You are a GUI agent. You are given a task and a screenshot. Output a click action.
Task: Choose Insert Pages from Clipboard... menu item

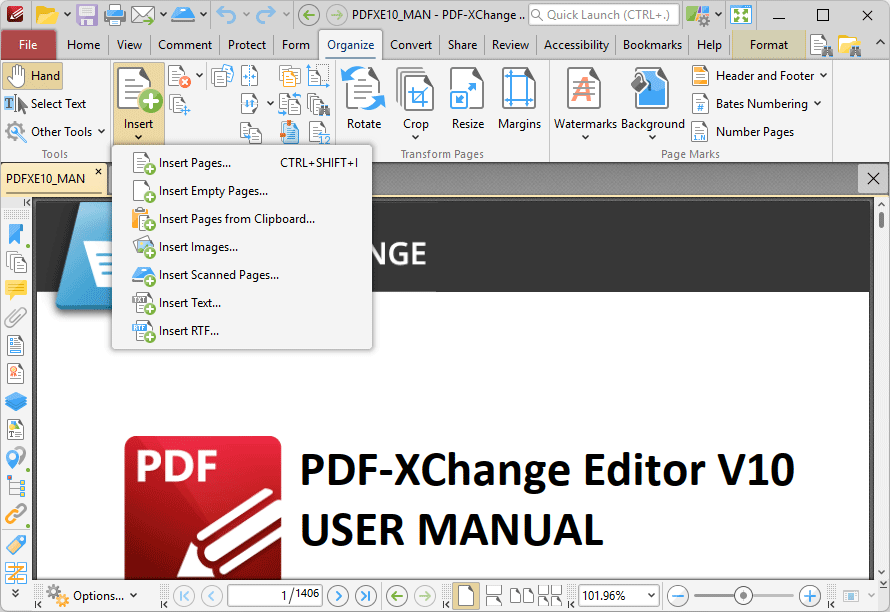[242, 219]
